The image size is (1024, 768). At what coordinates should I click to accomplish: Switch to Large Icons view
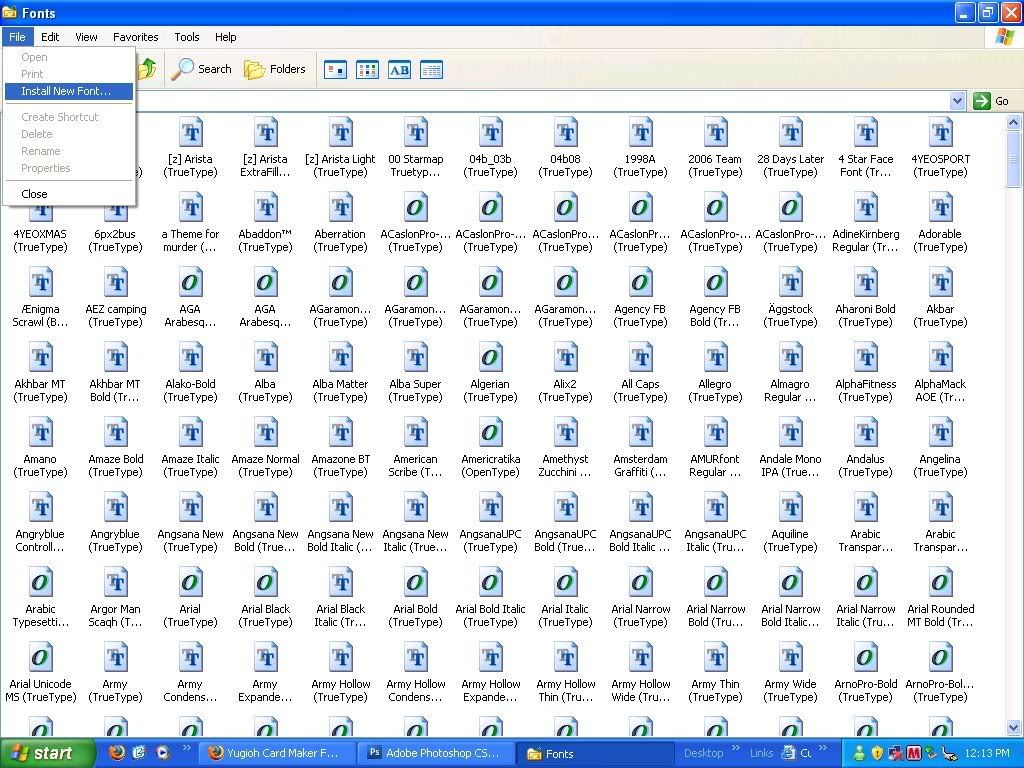pos(335,70)
